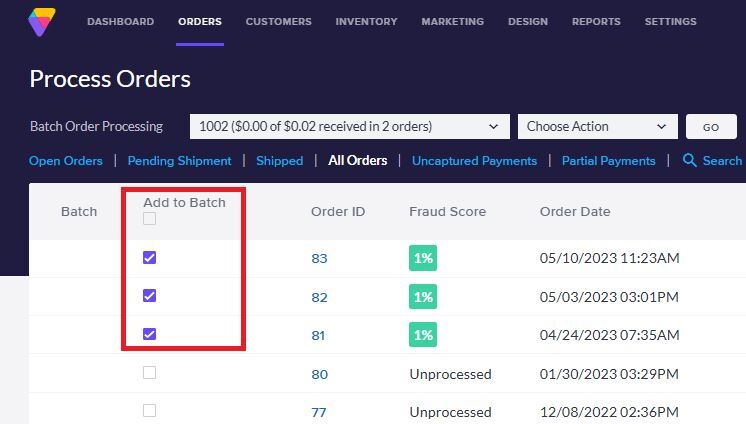This screenshot has height=424, width=746.
Task: Open the Design menu
Action: pos(528,21)
